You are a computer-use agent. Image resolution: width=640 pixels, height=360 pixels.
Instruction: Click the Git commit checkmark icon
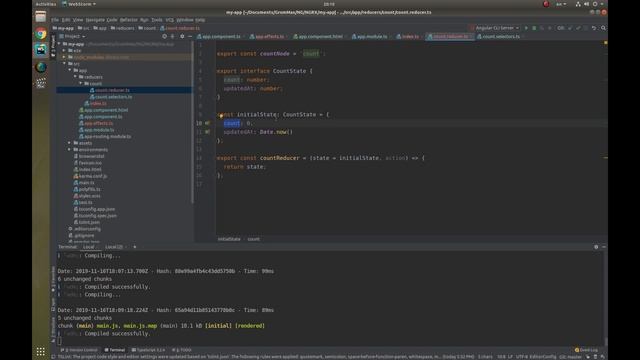click(578, 28)
